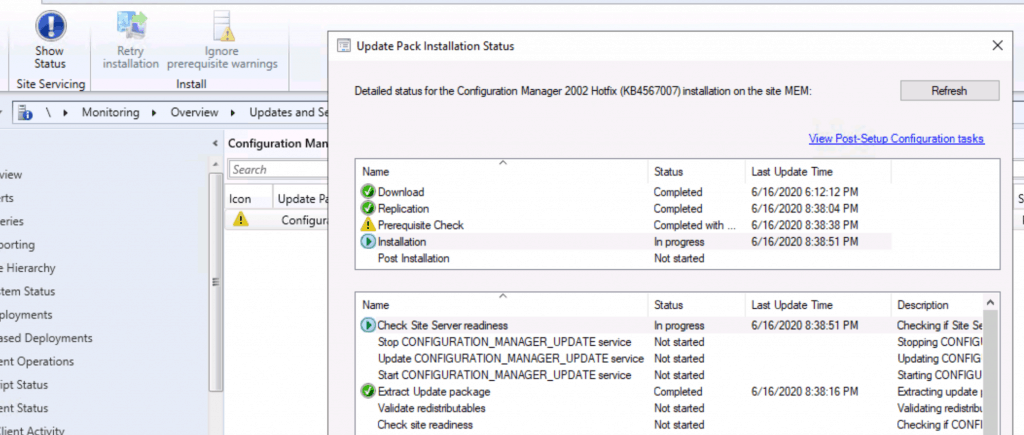Image resolution: width=1024 pixels, height=435 pixels.
Task: Click Updates and Servicing breadcrumb segment
Action: click(x=288, y=112)
